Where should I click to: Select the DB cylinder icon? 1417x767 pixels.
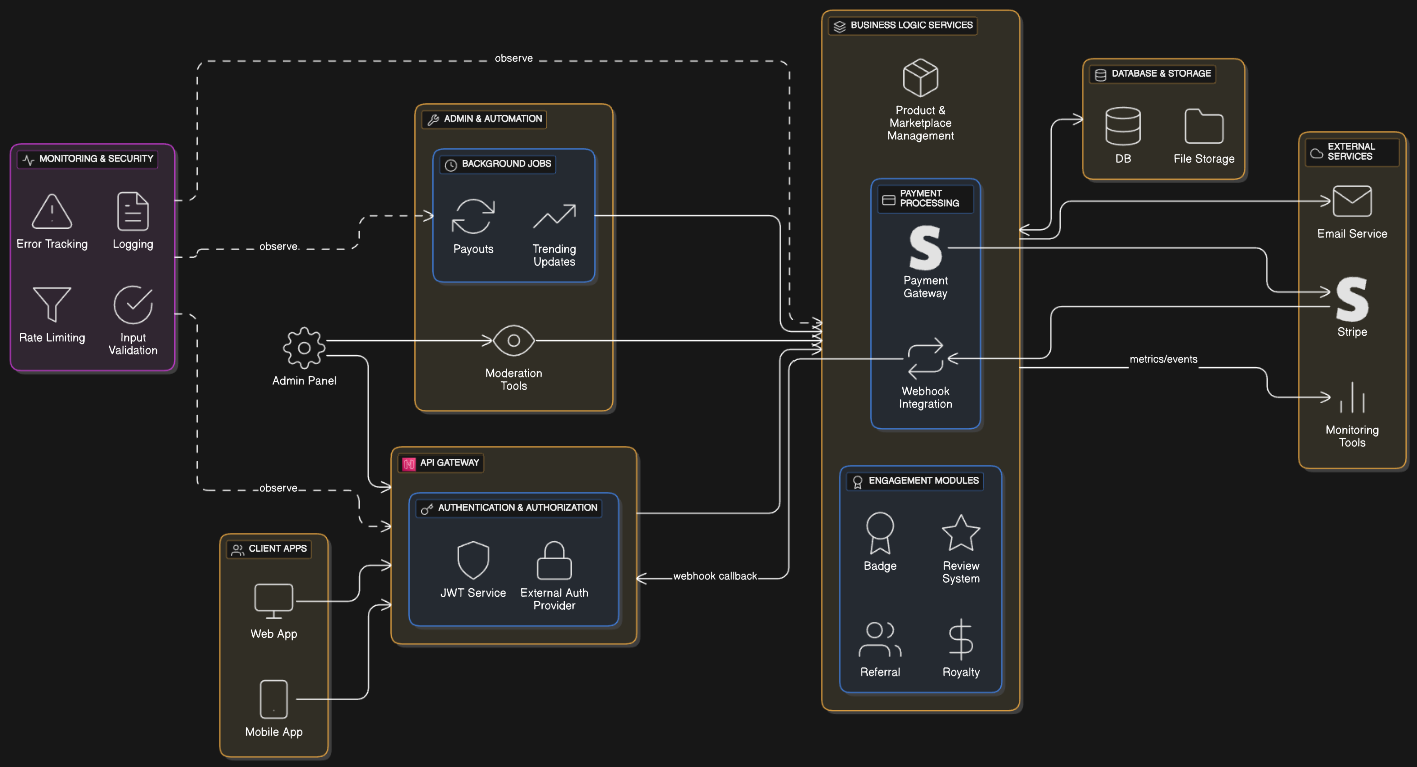pos(1123,127)
